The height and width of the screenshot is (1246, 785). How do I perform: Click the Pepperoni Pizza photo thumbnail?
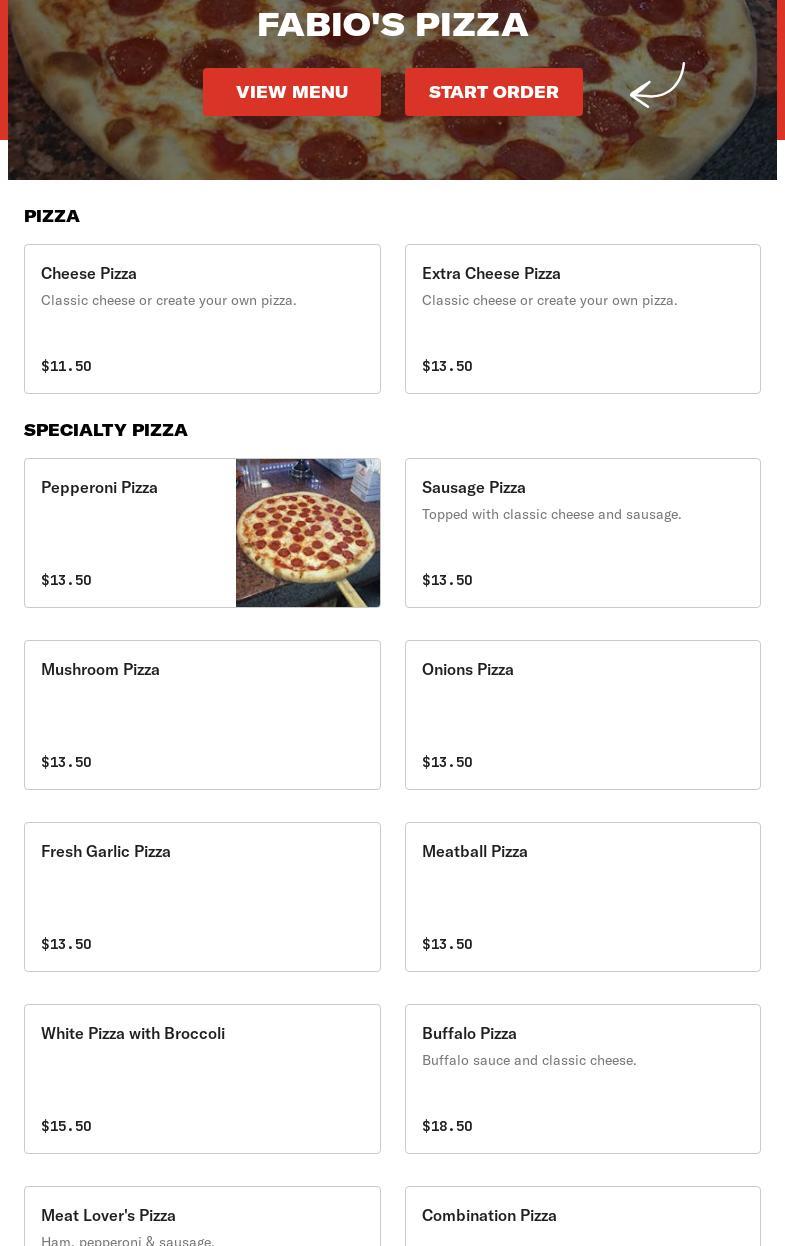pyautogui.click(x=308, y=532)
